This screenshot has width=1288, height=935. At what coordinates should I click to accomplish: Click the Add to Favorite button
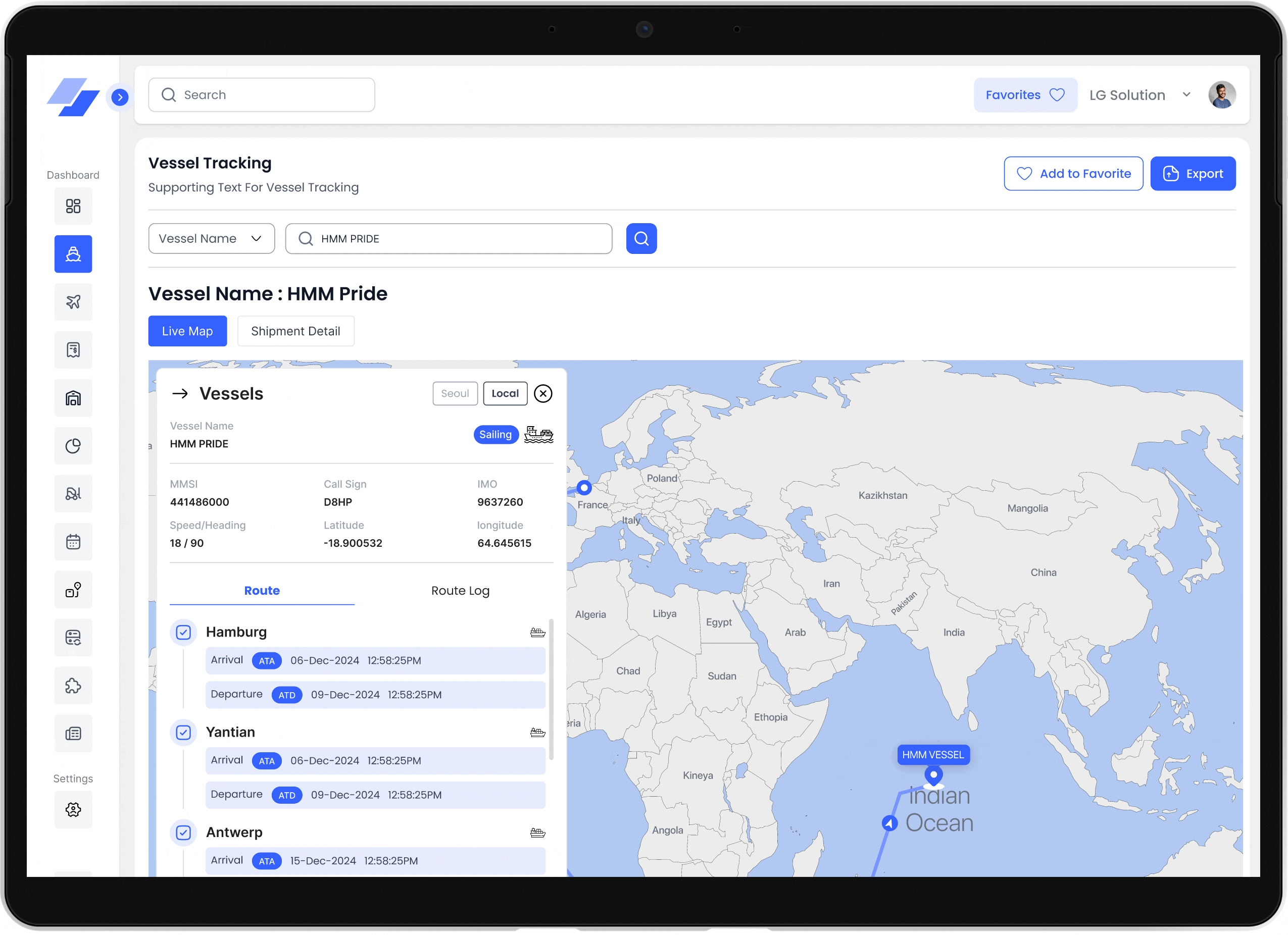click(x=1073, y=173)
